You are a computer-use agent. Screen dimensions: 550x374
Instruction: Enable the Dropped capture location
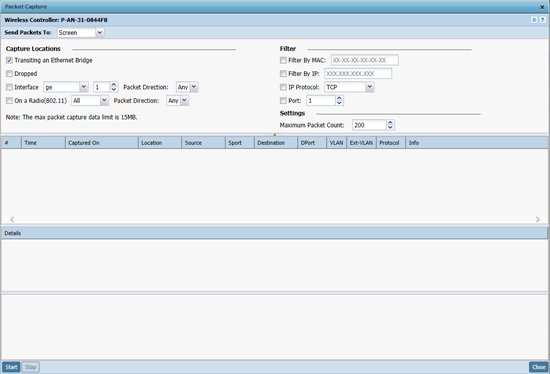9,74
